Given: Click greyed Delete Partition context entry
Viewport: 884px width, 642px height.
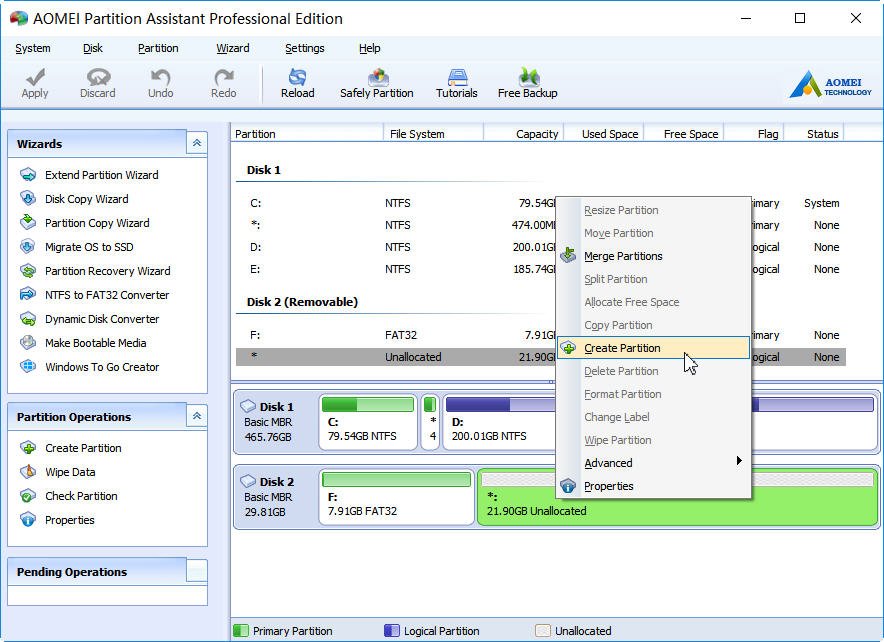Looking at the screenshot, I should (653, 371).
